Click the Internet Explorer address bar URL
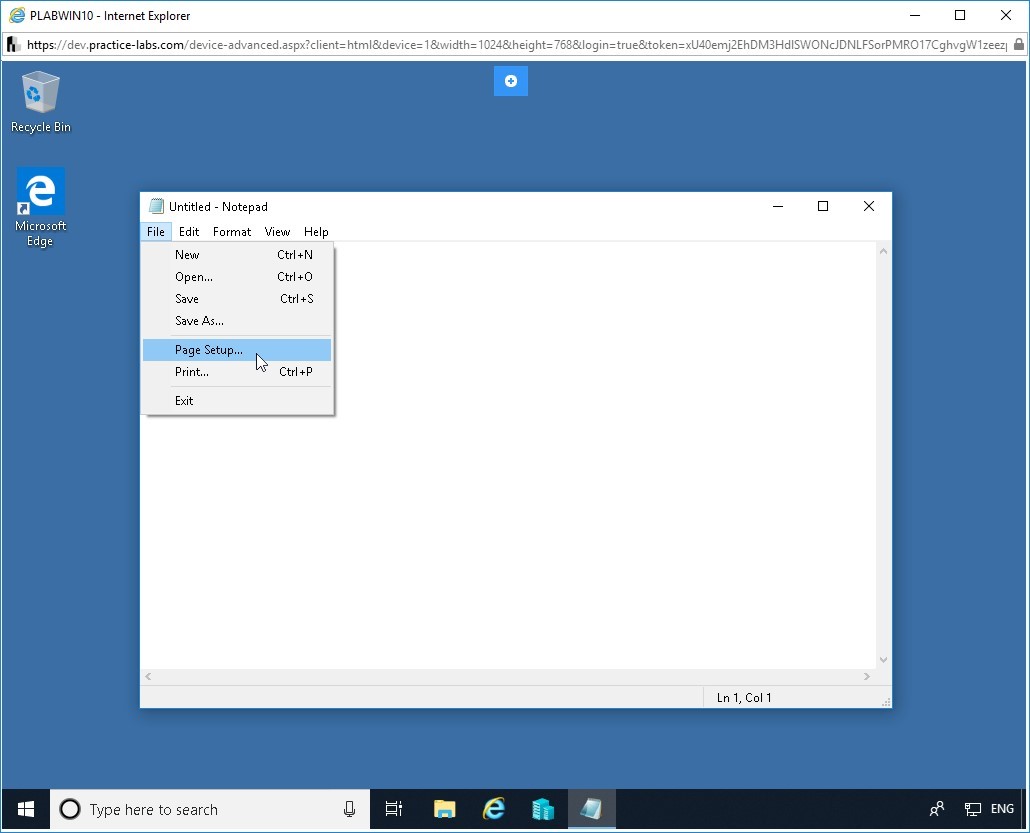 [517, 45]
